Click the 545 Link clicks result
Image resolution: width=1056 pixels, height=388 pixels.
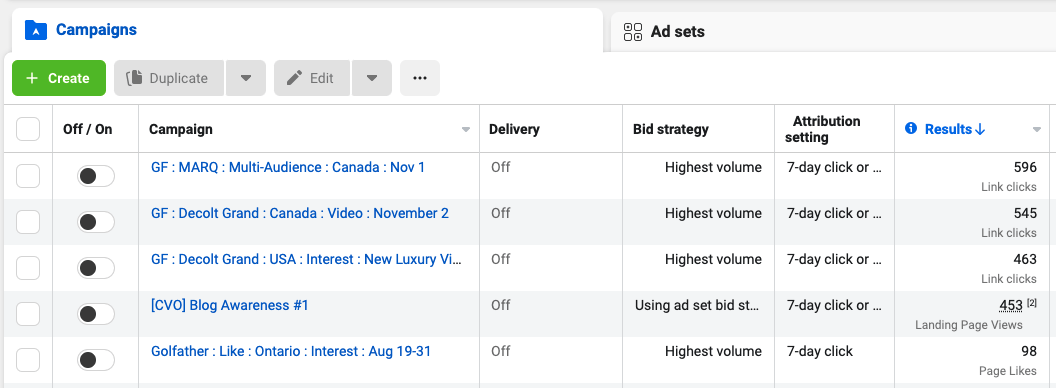pyautogui.click(x=1025, y=214)
